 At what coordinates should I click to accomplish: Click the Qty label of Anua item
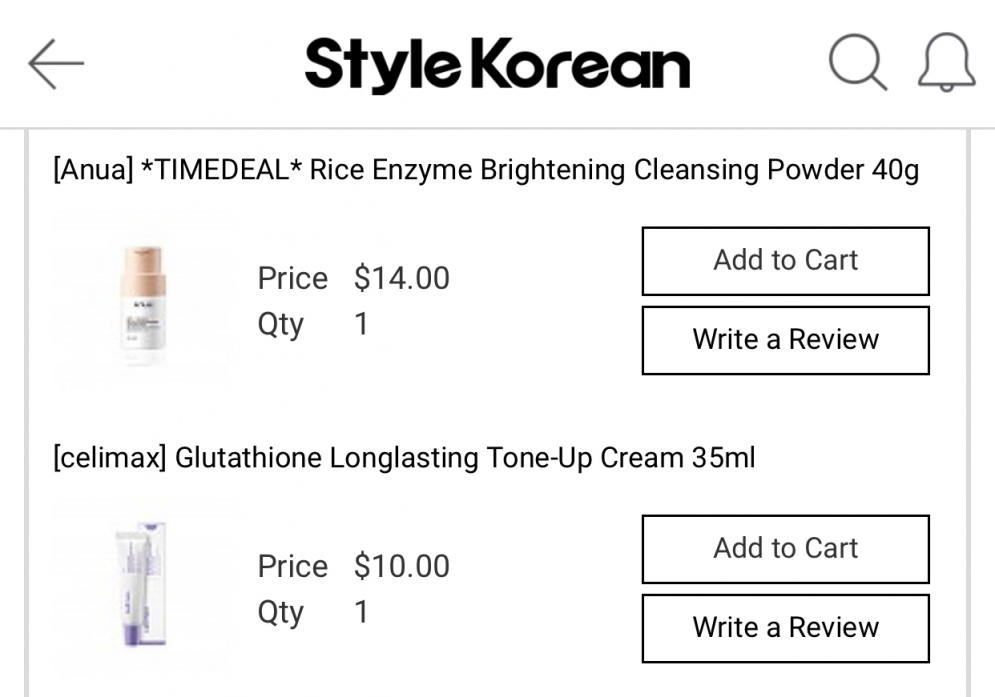point(280,325)
